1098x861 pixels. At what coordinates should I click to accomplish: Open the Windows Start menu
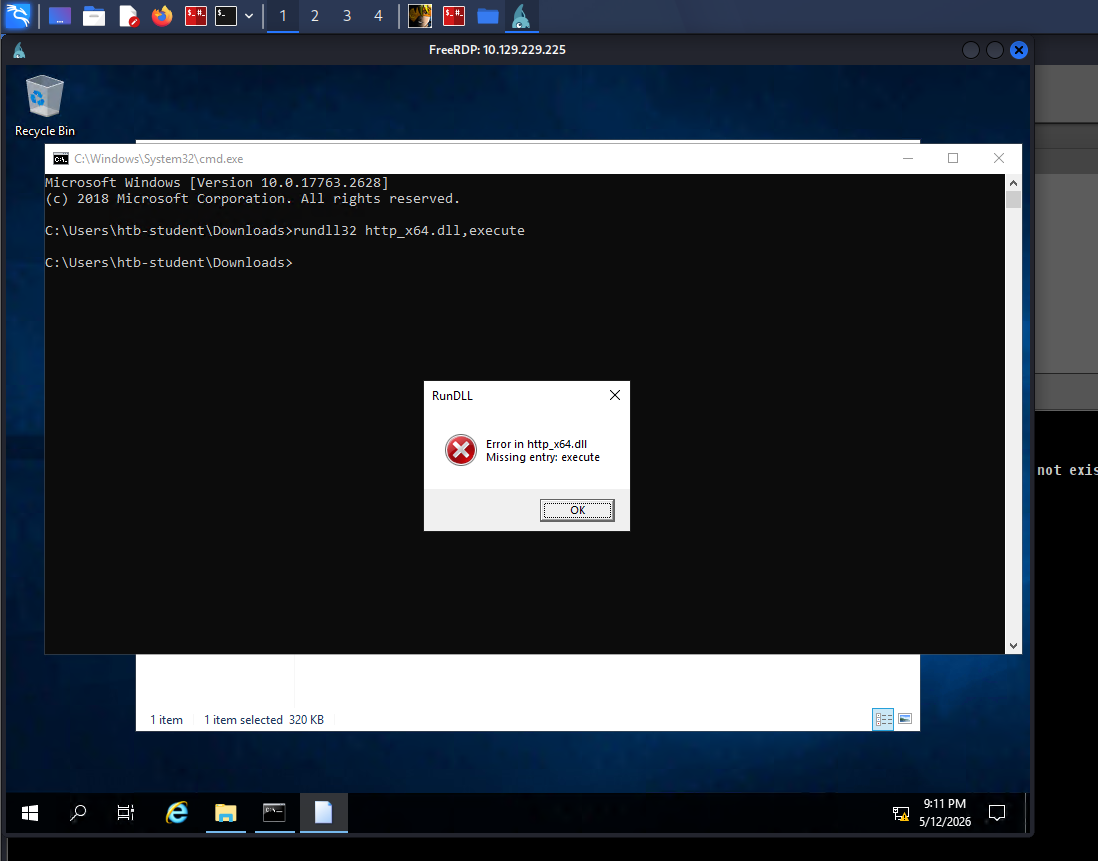tap(29, 813)
